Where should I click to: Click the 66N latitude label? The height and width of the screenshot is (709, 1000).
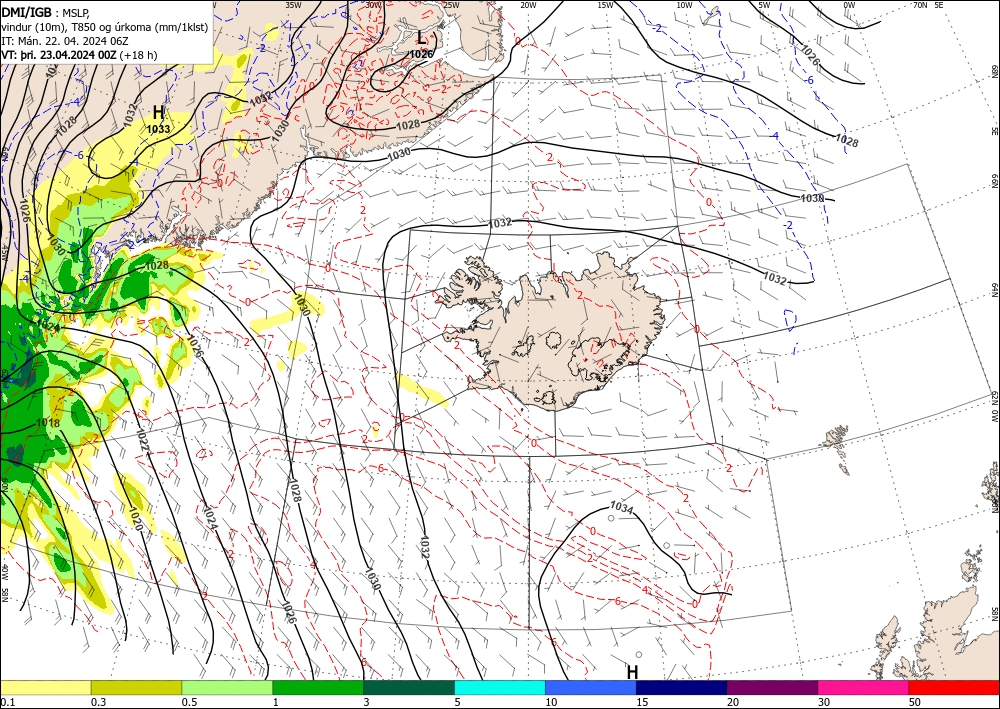(994, 182)
